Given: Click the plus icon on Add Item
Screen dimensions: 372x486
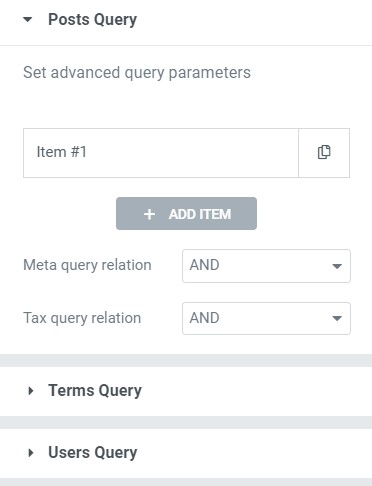Looking at the screenshot, I should (149, 214).
